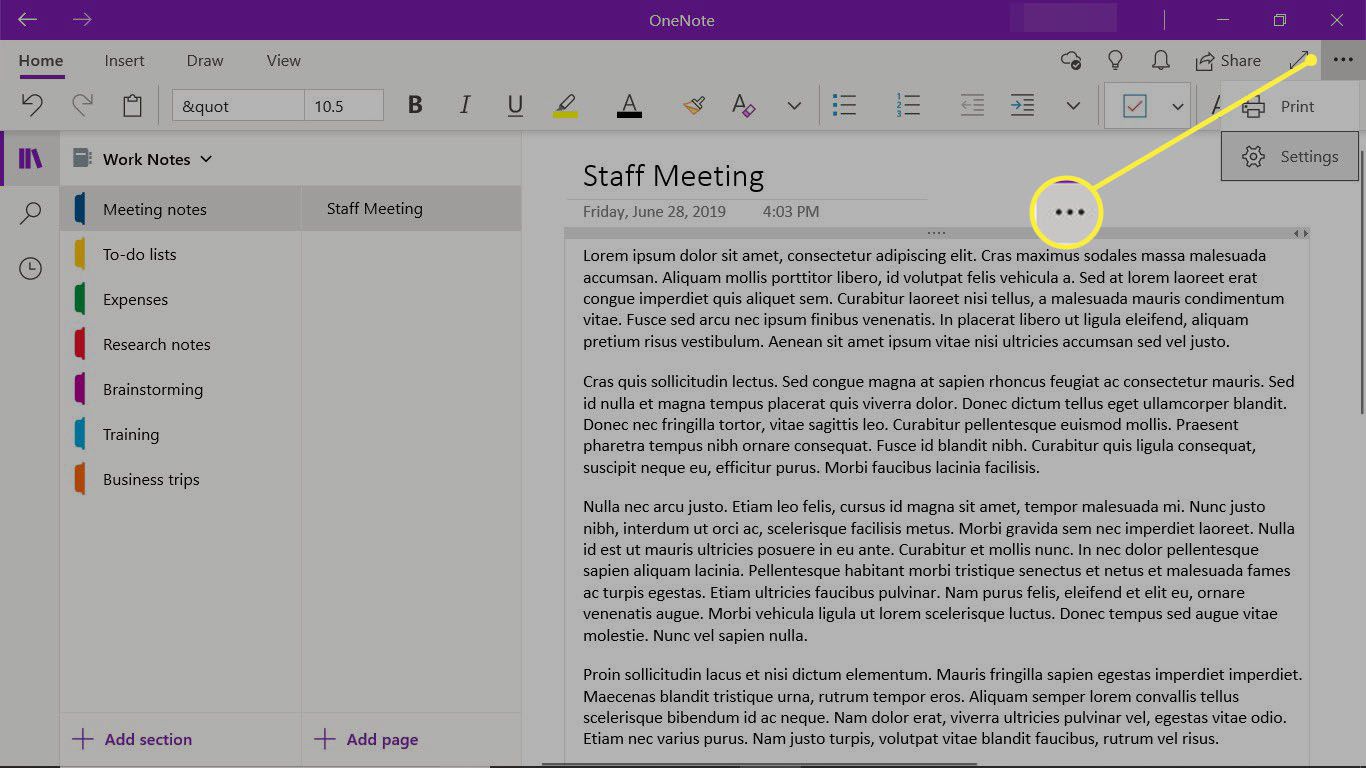Screen dimensions: 1366x768
Task: Apply yellow text highlight
Action: point(565,105)
